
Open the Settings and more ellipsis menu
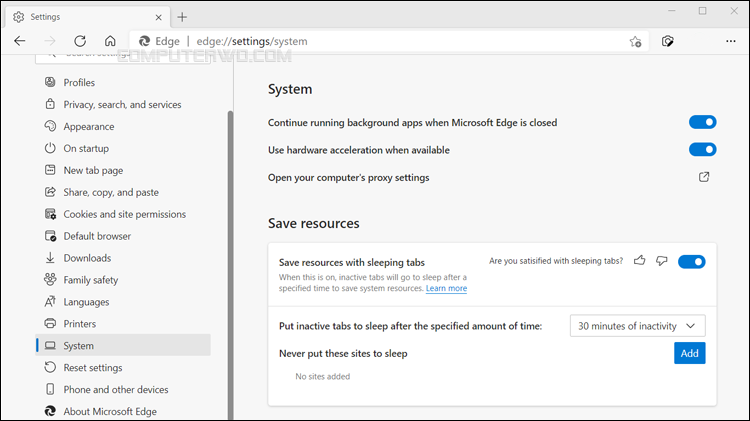pyautogui.click(x=730, y=41)
